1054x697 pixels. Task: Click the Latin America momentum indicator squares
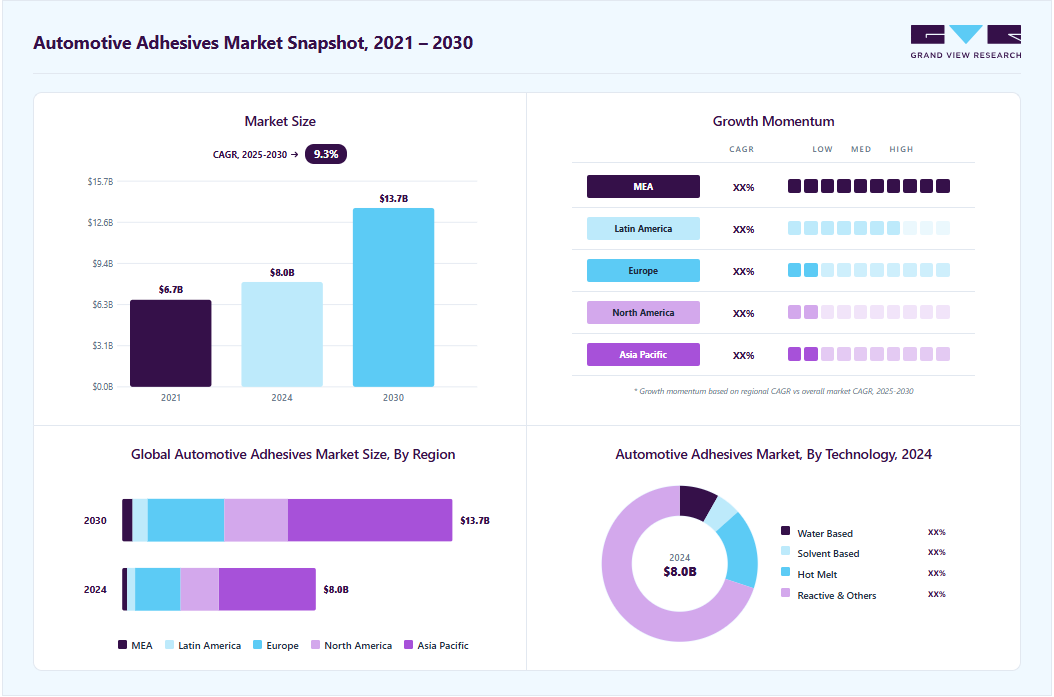pos(868,228)
